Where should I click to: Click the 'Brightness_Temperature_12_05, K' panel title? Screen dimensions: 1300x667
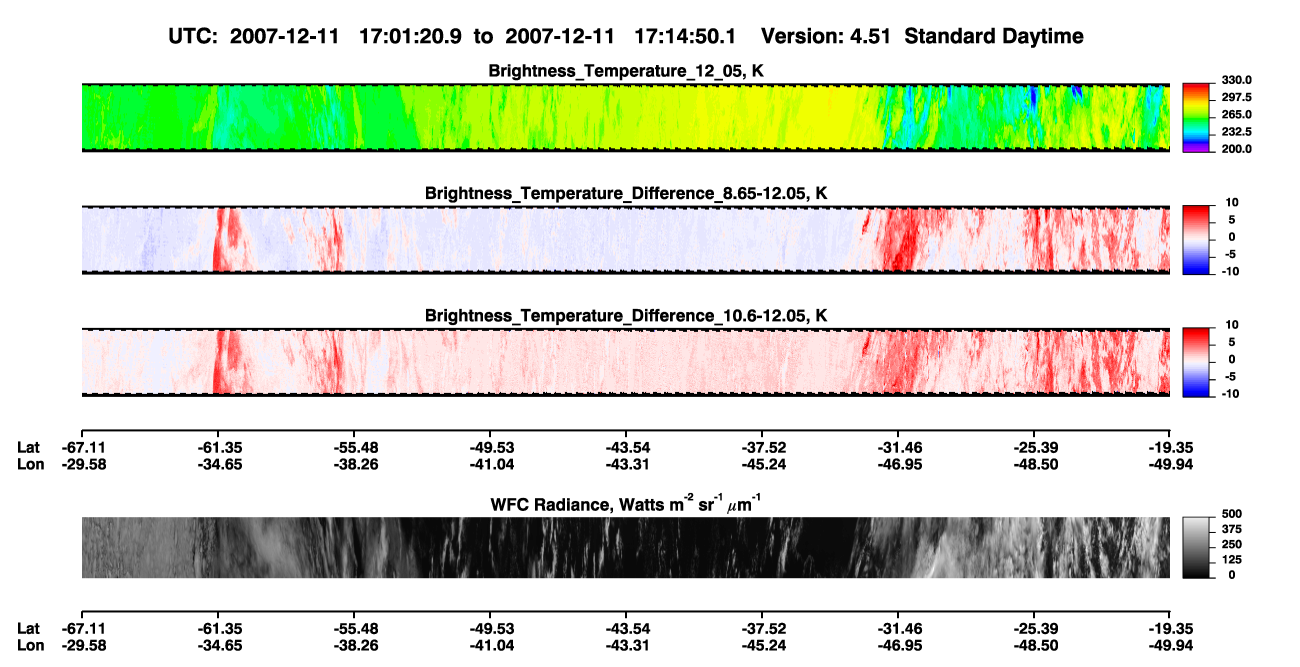click(x=626, y=70)
